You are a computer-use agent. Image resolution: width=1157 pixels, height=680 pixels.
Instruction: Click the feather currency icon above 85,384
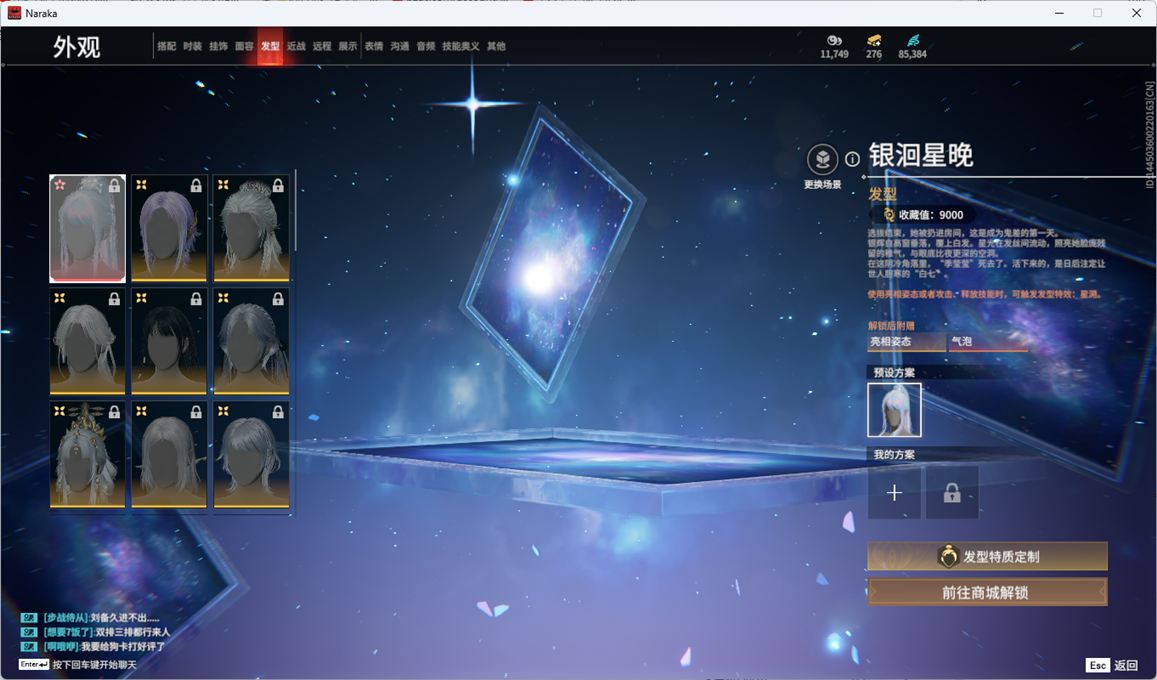click(913, 40)
